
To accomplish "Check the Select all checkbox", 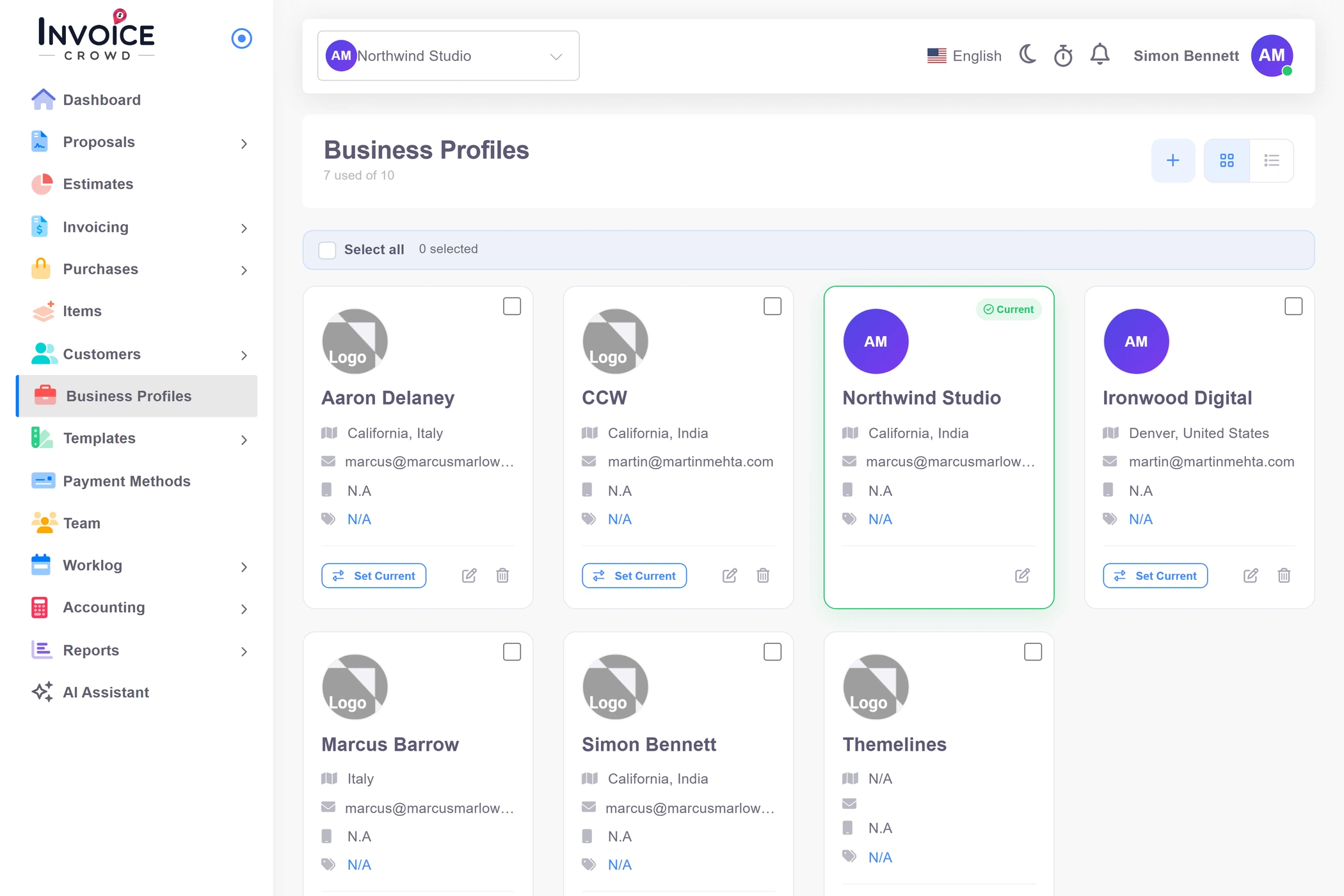I will [x=327, y=250].
